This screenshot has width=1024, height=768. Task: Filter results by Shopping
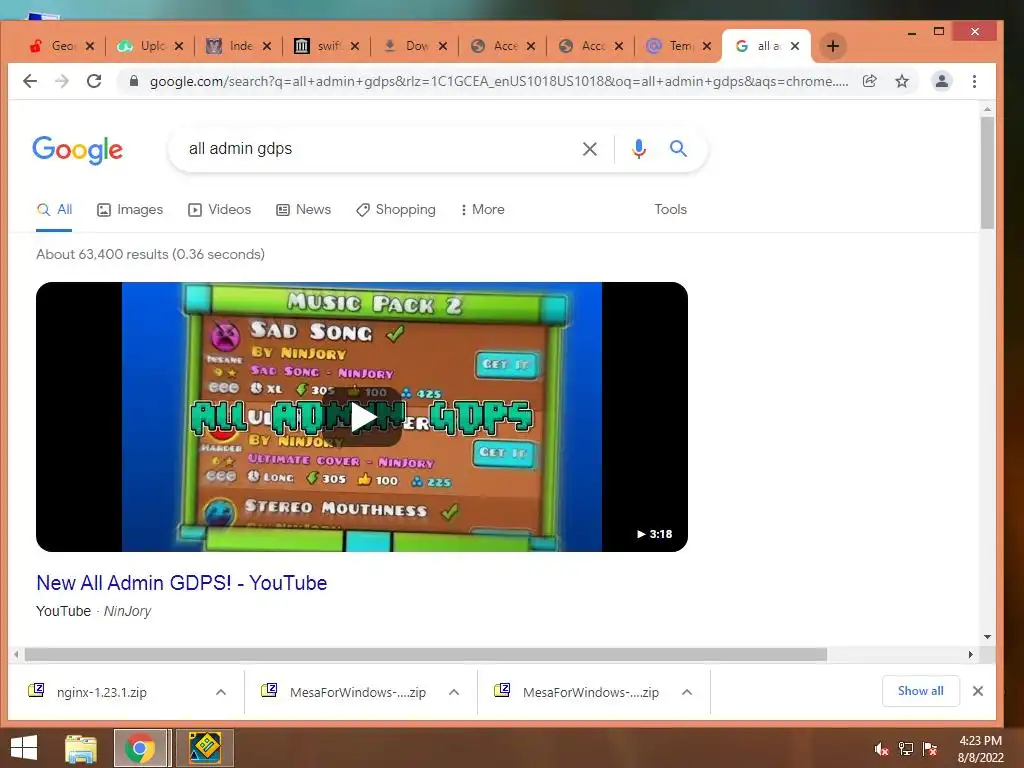(x=396, y=210)
